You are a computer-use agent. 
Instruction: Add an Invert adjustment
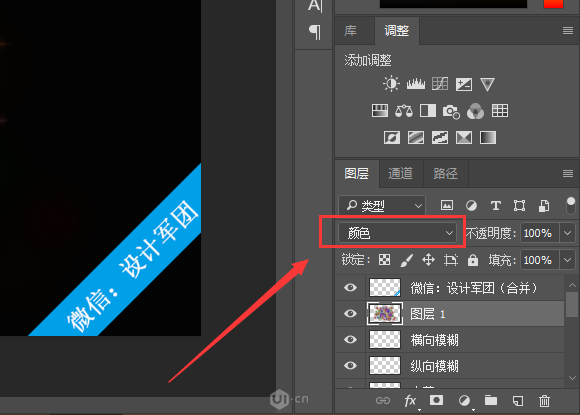[x=392, y=138]
